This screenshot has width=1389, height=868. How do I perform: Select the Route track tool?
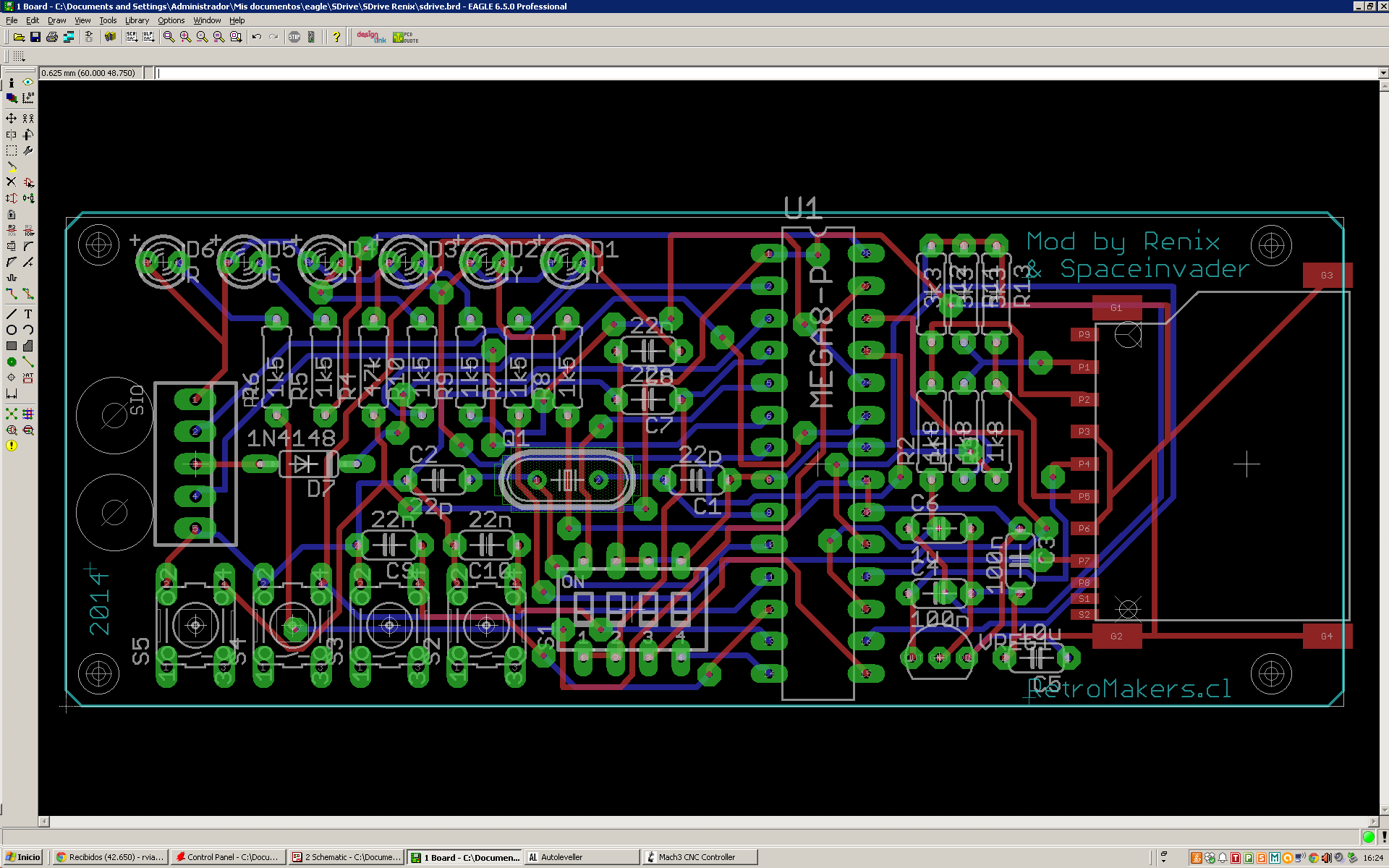11,294
